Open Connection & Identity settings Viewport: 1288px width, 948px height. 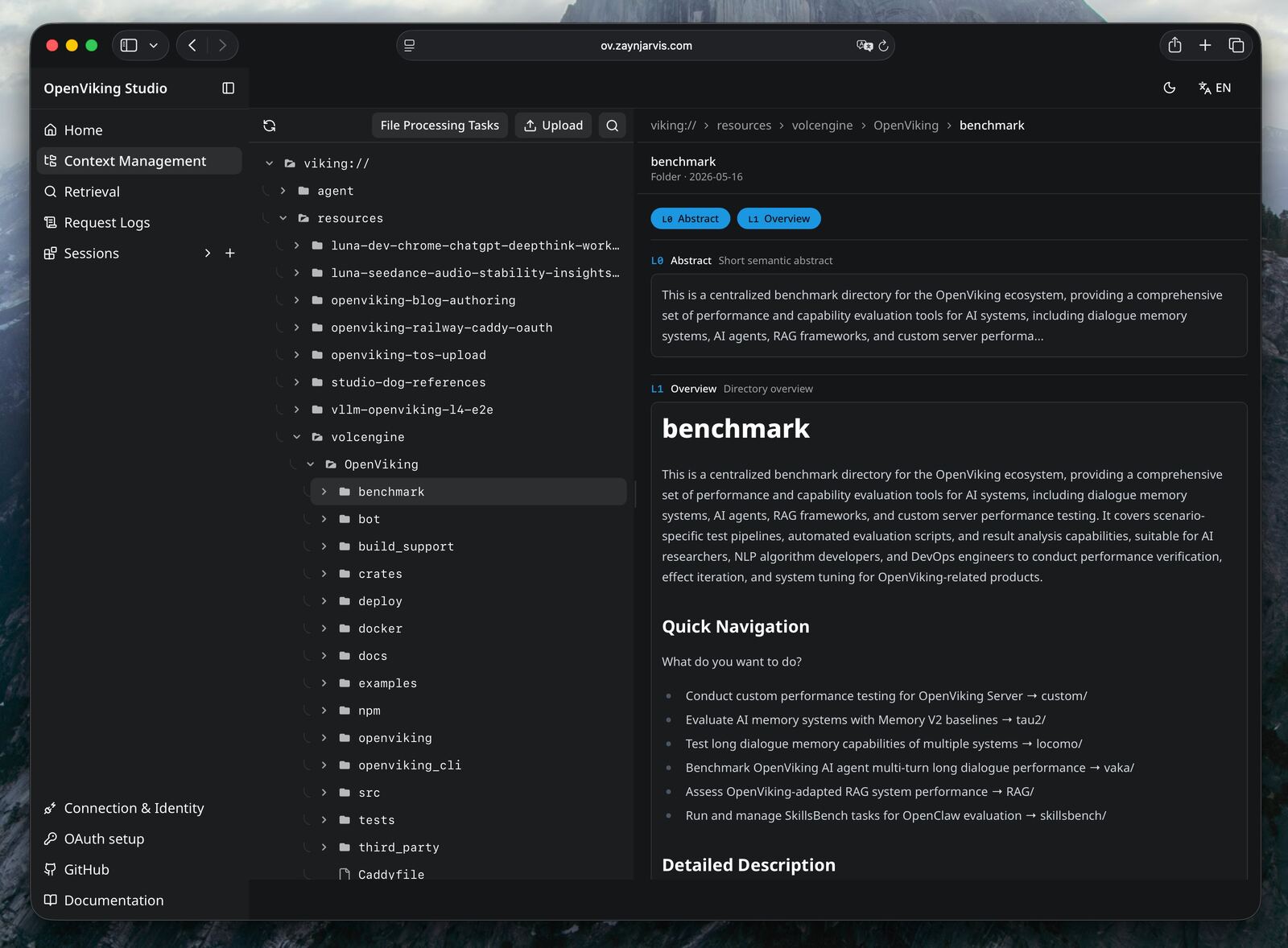(x=139, y=808)
